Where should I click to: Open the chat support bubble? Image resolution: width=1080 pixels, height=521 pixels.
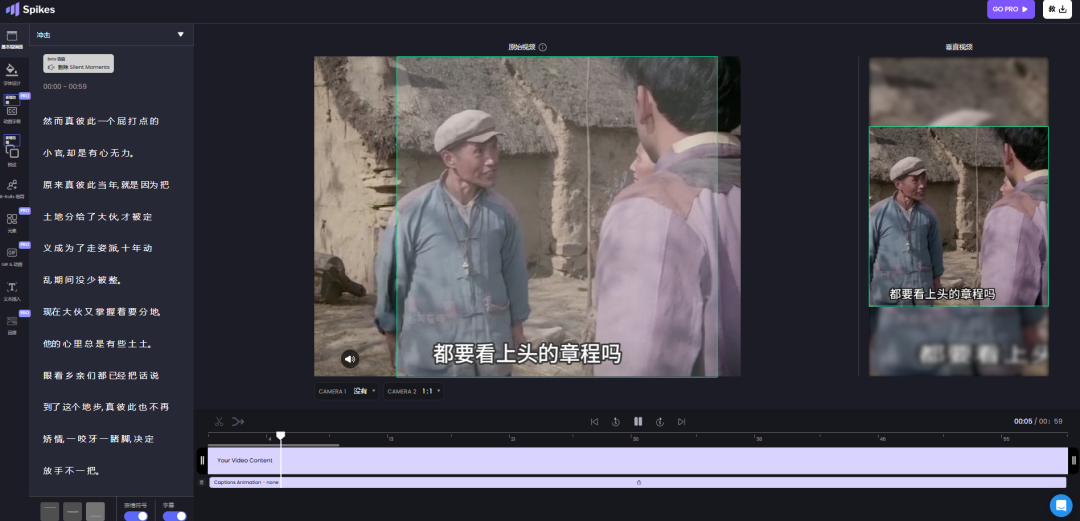tap(1061, 505)
